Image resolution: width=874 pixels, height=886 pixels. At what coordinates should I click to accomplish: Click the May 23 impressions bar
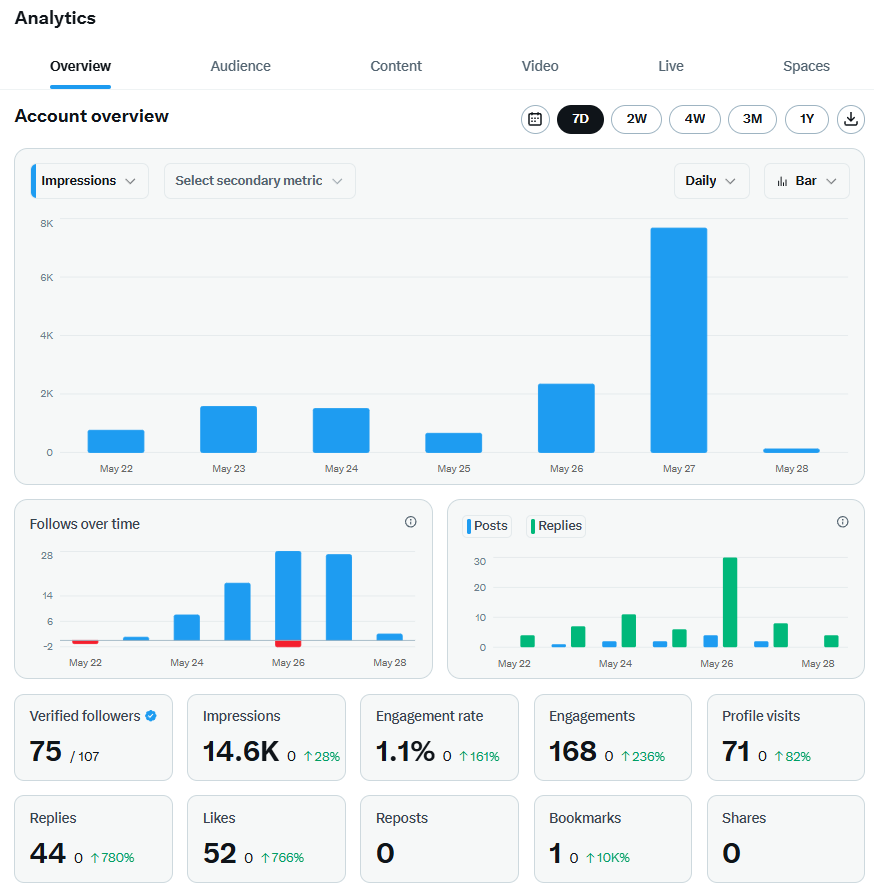(228, 429)
